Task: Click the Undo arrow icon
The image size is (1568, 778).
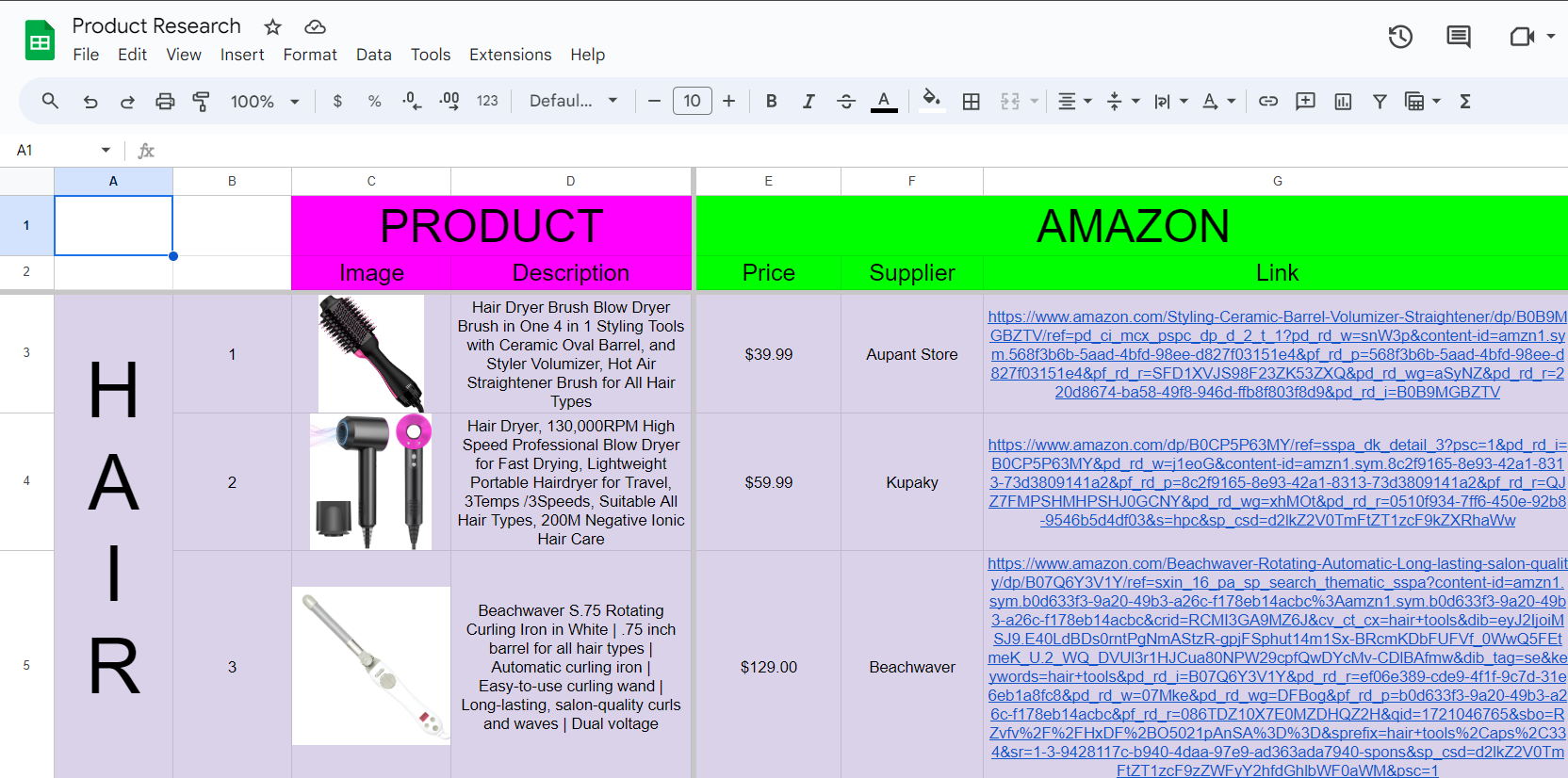Action: coord(90,102)
